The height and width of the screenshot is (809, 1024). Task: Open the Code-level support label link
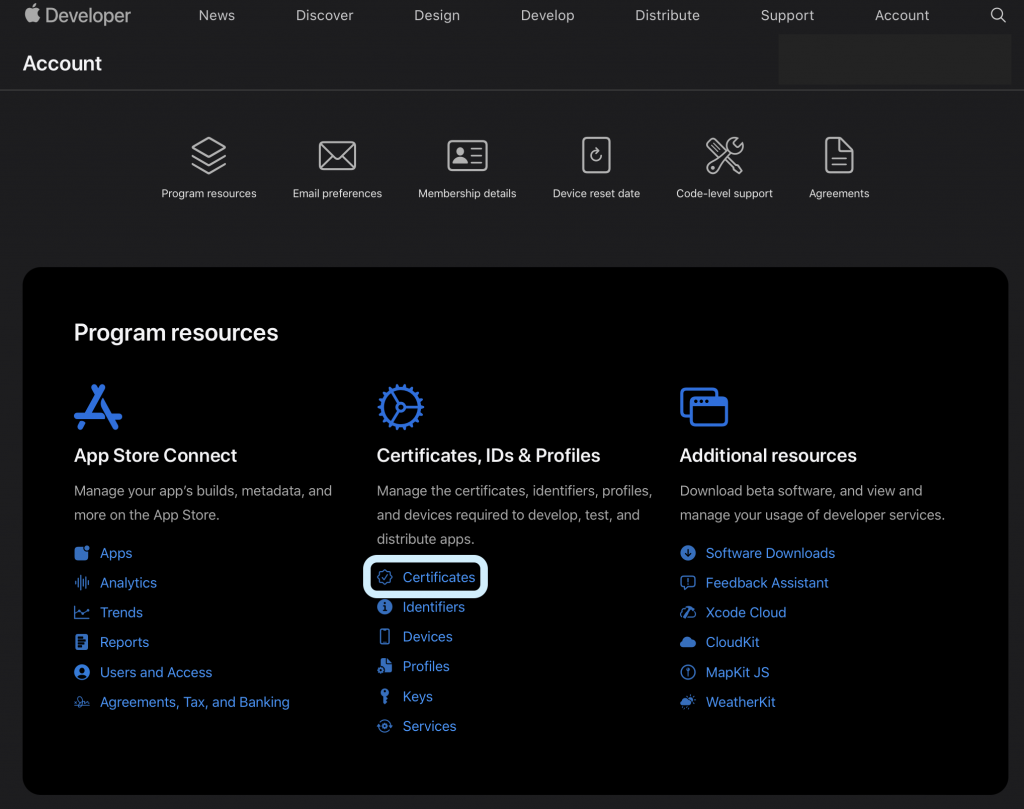point(724,193)
